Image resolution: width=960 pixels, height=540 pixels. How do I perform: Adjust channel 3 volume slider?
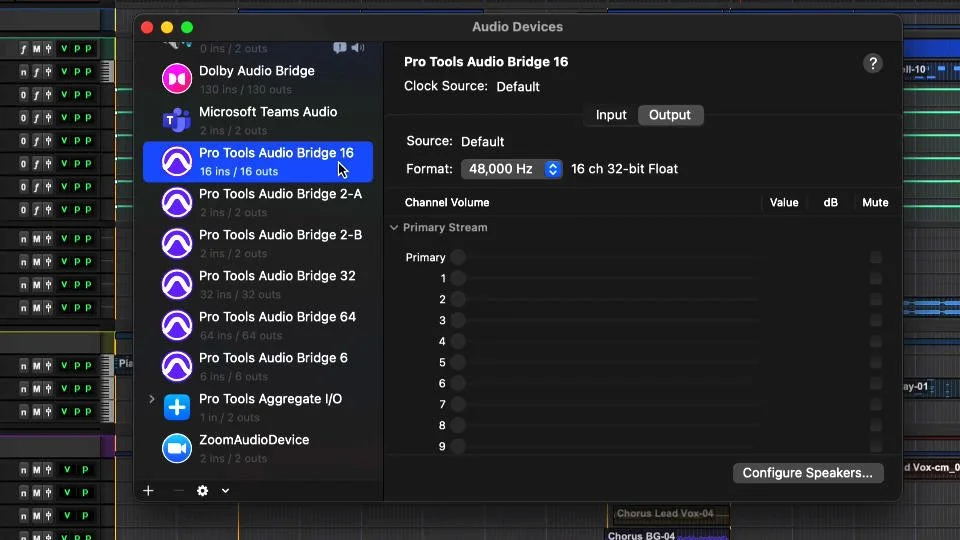tap(606, 320)
